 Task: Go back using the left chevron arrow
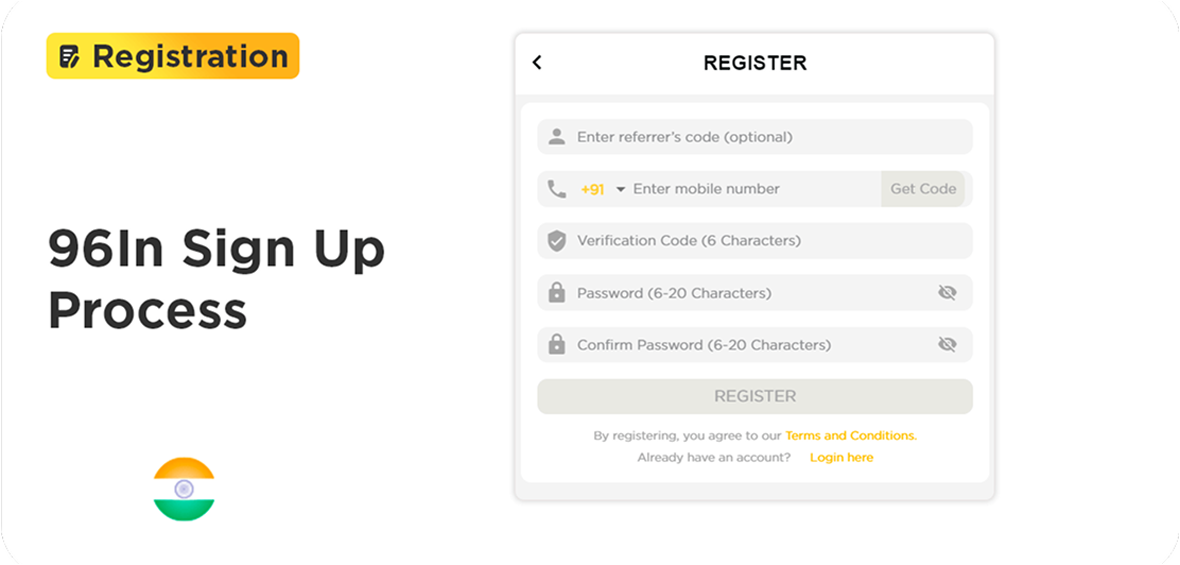coord(537,62)
